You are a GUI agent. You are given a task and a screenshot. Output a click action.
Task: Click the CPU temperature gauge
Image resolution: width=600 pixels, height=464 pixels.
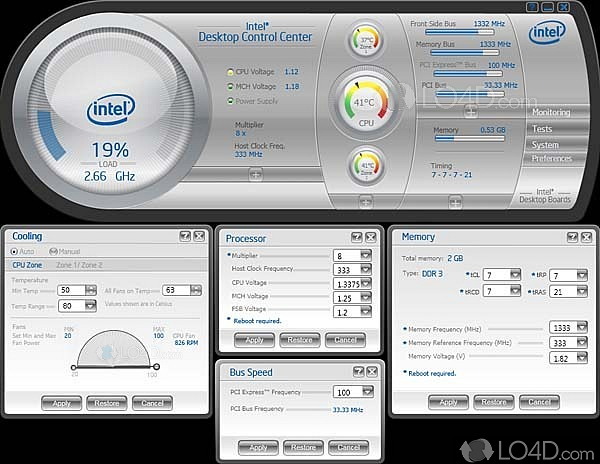point(365,103)
